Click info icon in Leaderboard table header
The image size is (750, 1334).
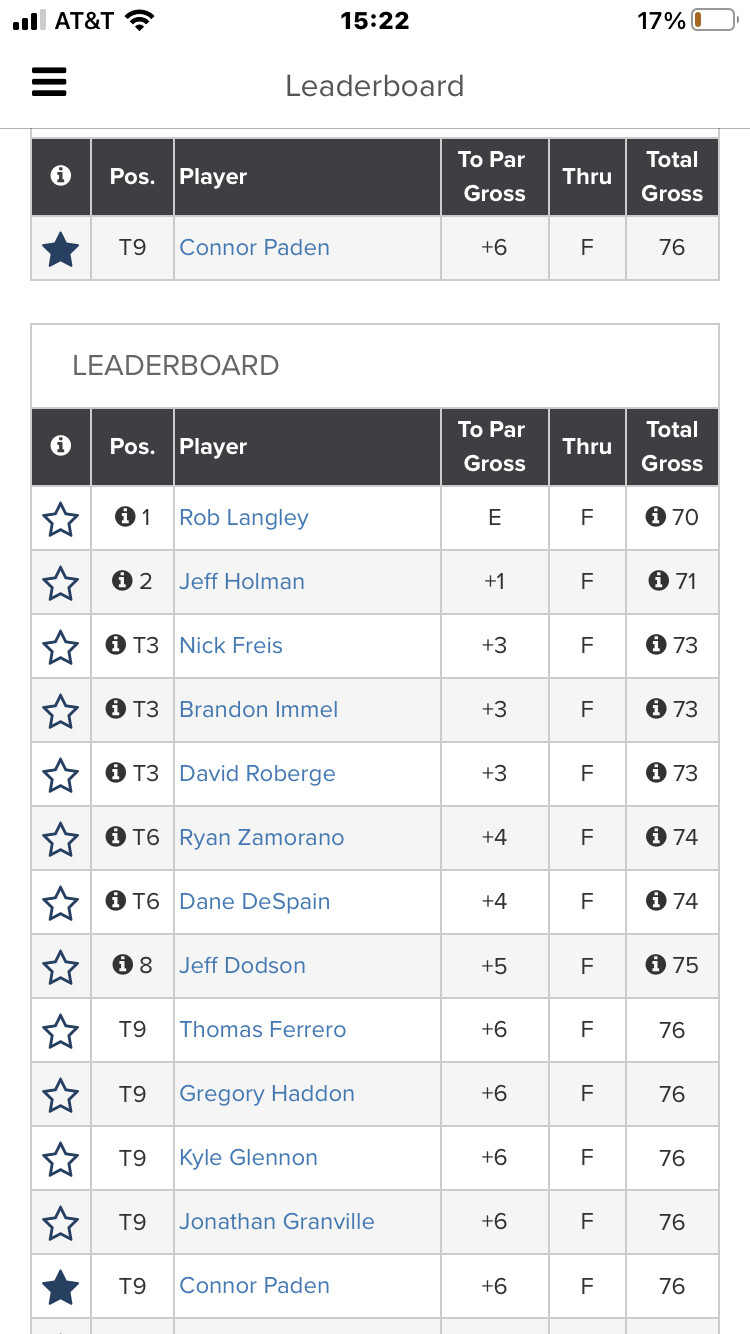coord(61,446)
